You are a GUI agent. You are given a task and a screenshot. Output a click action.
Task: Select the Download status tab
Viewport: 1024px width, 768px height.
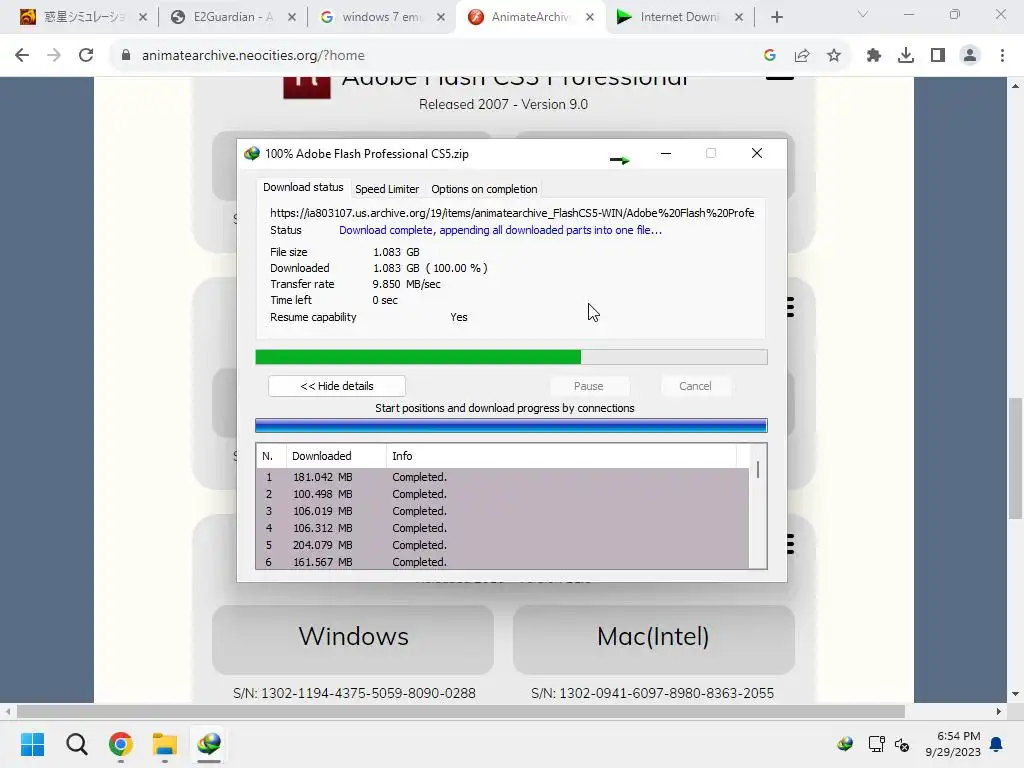303,187
